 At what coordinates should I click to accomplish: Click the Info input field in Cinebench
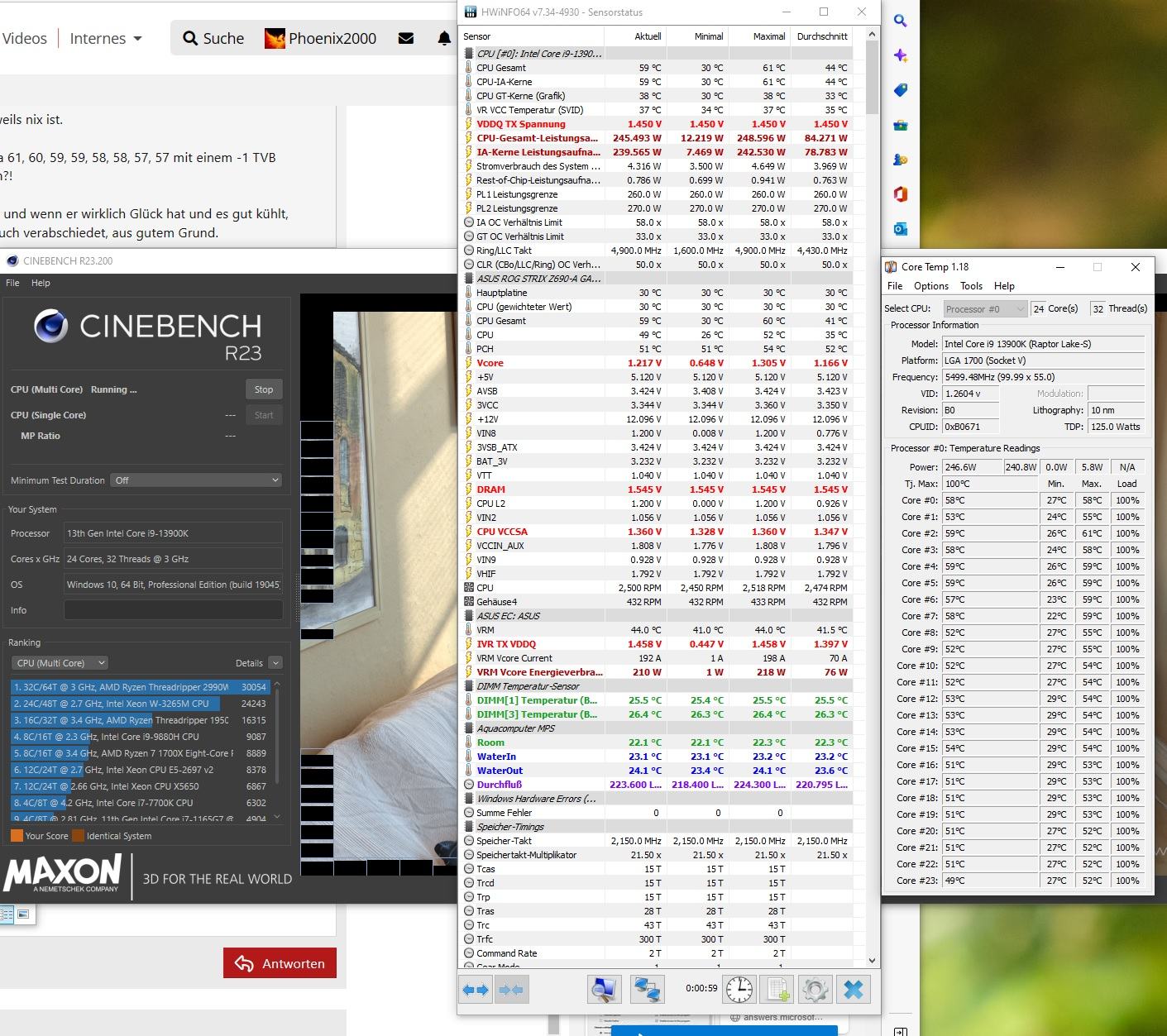pyautogui.click(x=173, y=610)
